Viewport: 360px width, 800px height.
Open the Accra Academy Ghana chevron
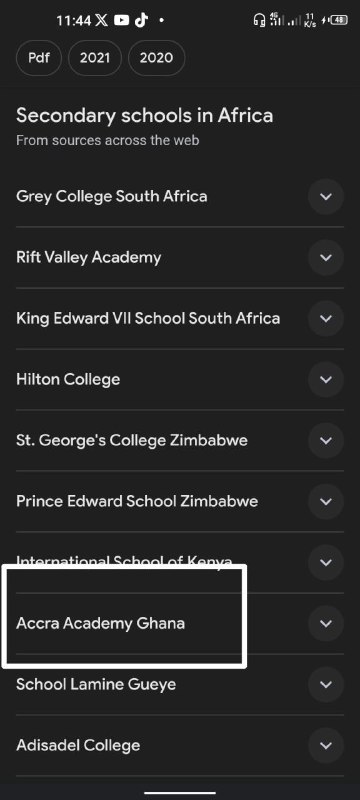[326, 623]
